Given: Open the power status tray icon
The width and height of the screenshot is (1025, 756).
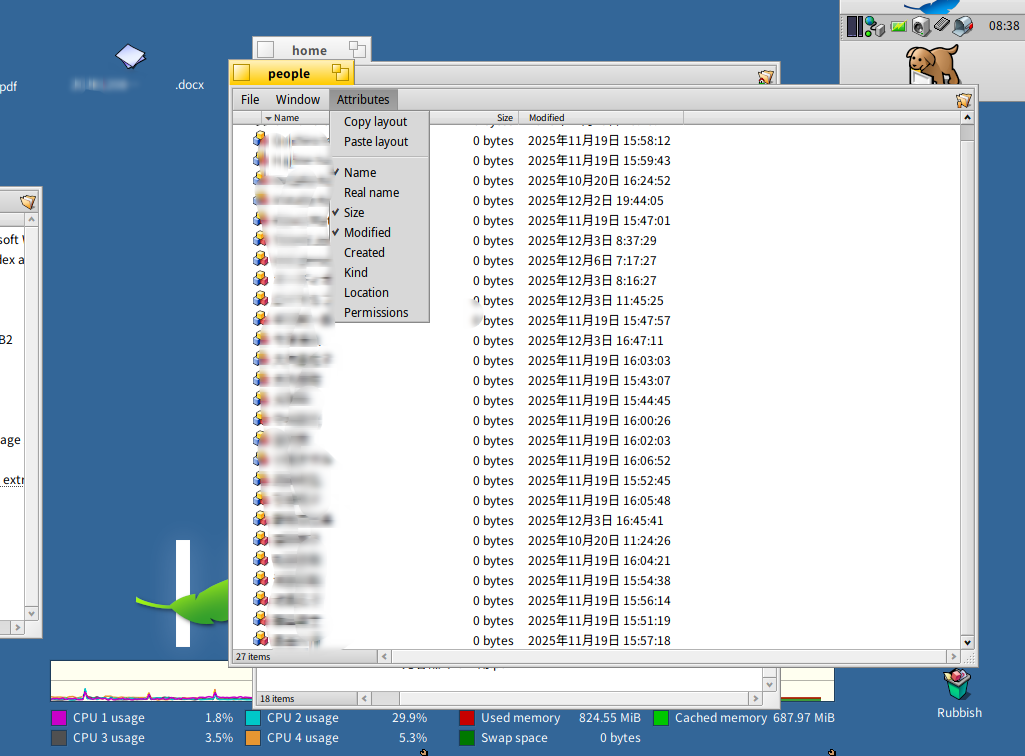Looking at the screenshot, I should [x=898, y=27].
